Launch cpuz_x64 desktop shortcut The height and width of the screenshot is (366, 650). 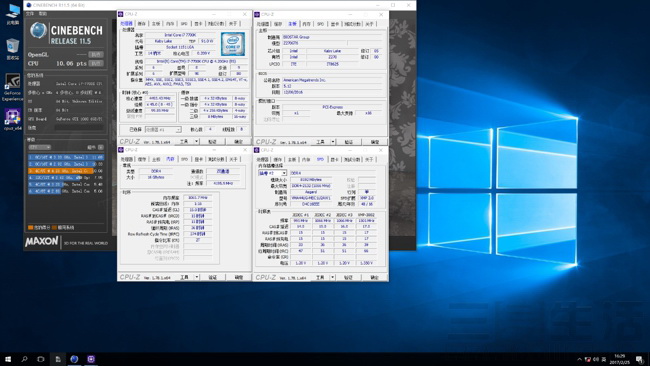point(12,120)
